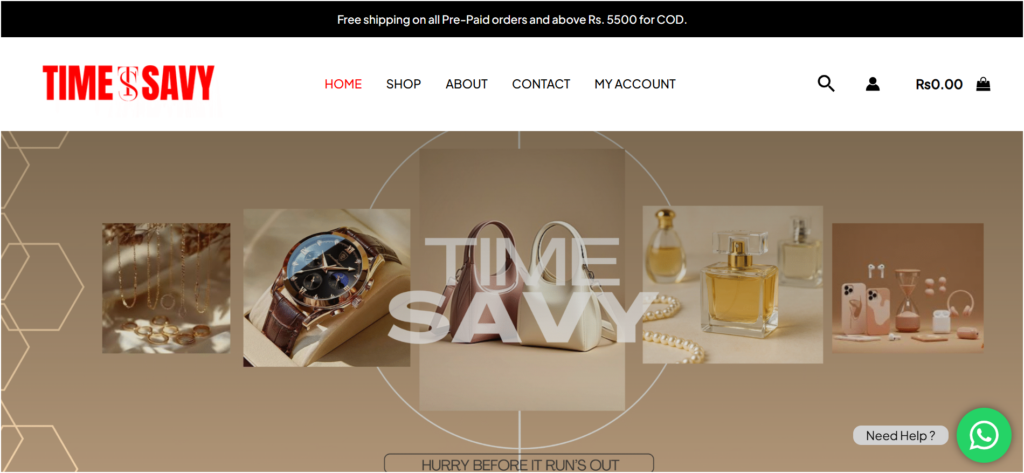The width and height of the screenshot is (1024, 473).
Task: Select the gold jewelry chains image
Action: 166,288
